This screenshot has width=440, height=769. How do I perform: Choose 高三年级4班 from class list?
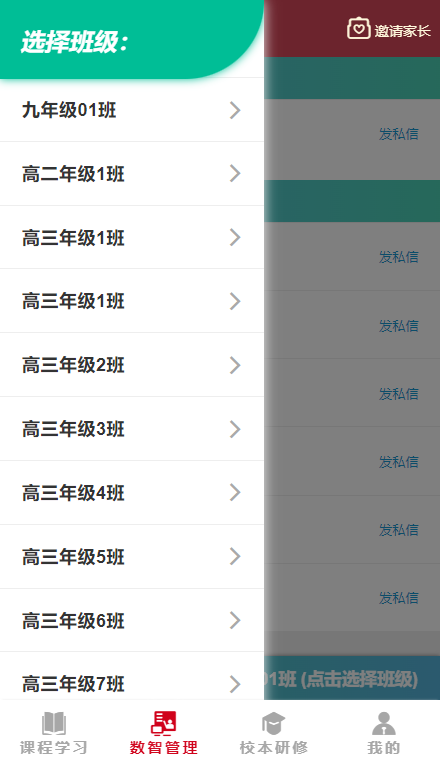tap(132, 493)
